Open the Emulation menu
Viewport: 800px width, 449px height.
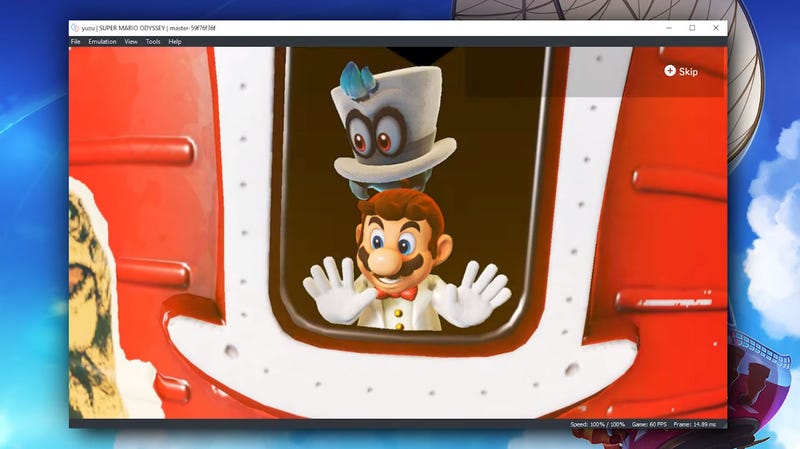tap(102, 42)
